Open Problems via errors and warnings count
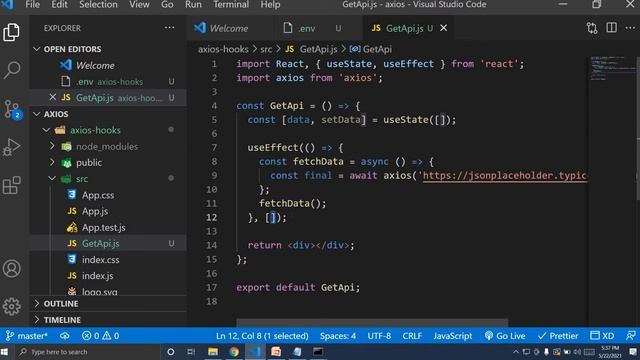 (x=100, y=336)
